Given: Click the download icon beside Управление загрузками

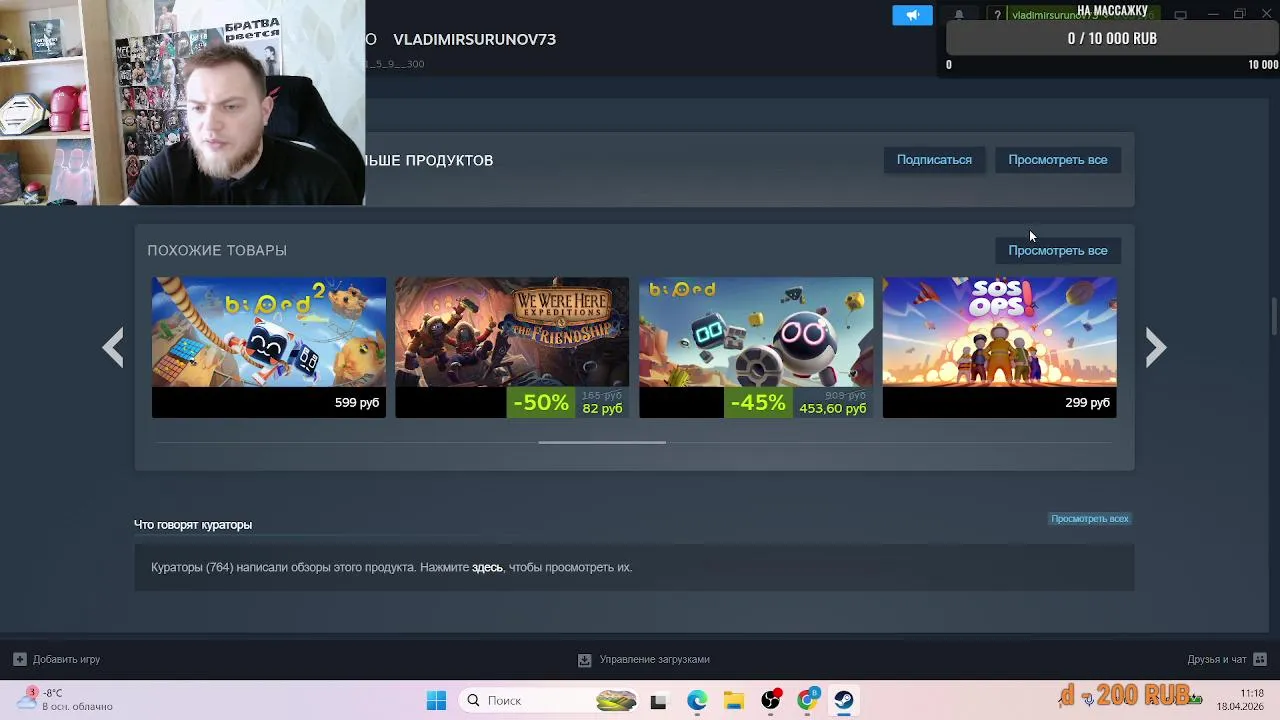Looking at the screenshot, I should point(585,659).
